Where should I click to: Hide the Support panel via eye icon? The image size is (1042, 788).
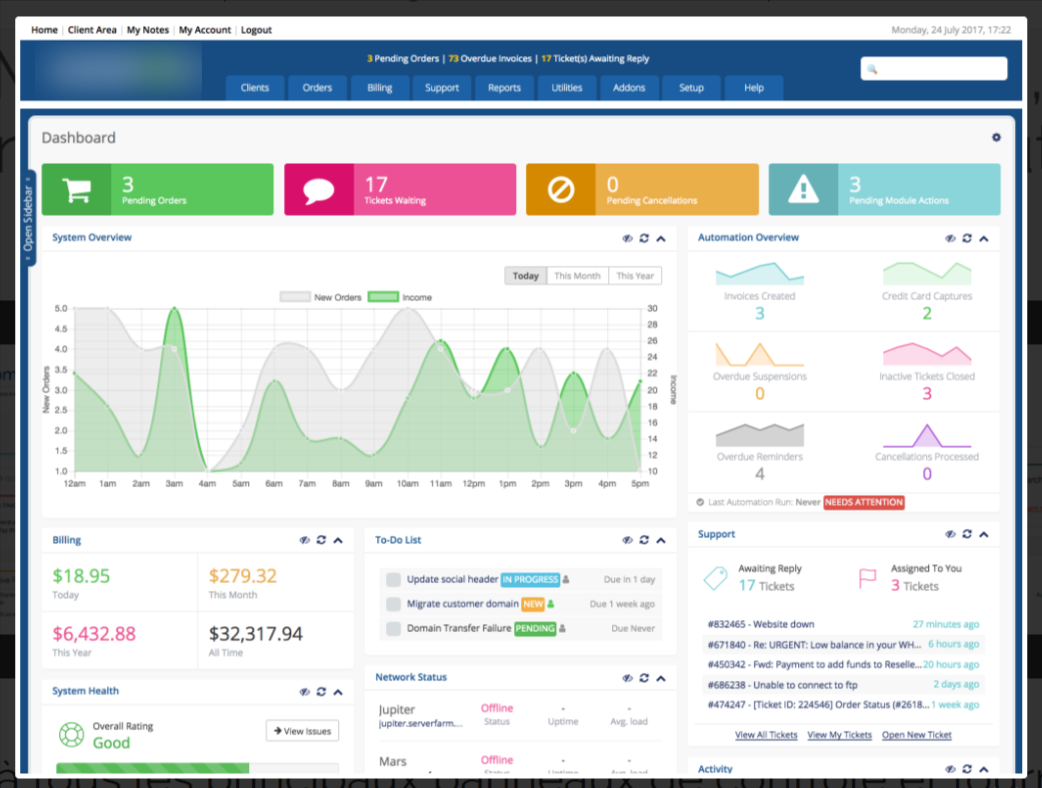pyautogui.click(x=950, y=534)
